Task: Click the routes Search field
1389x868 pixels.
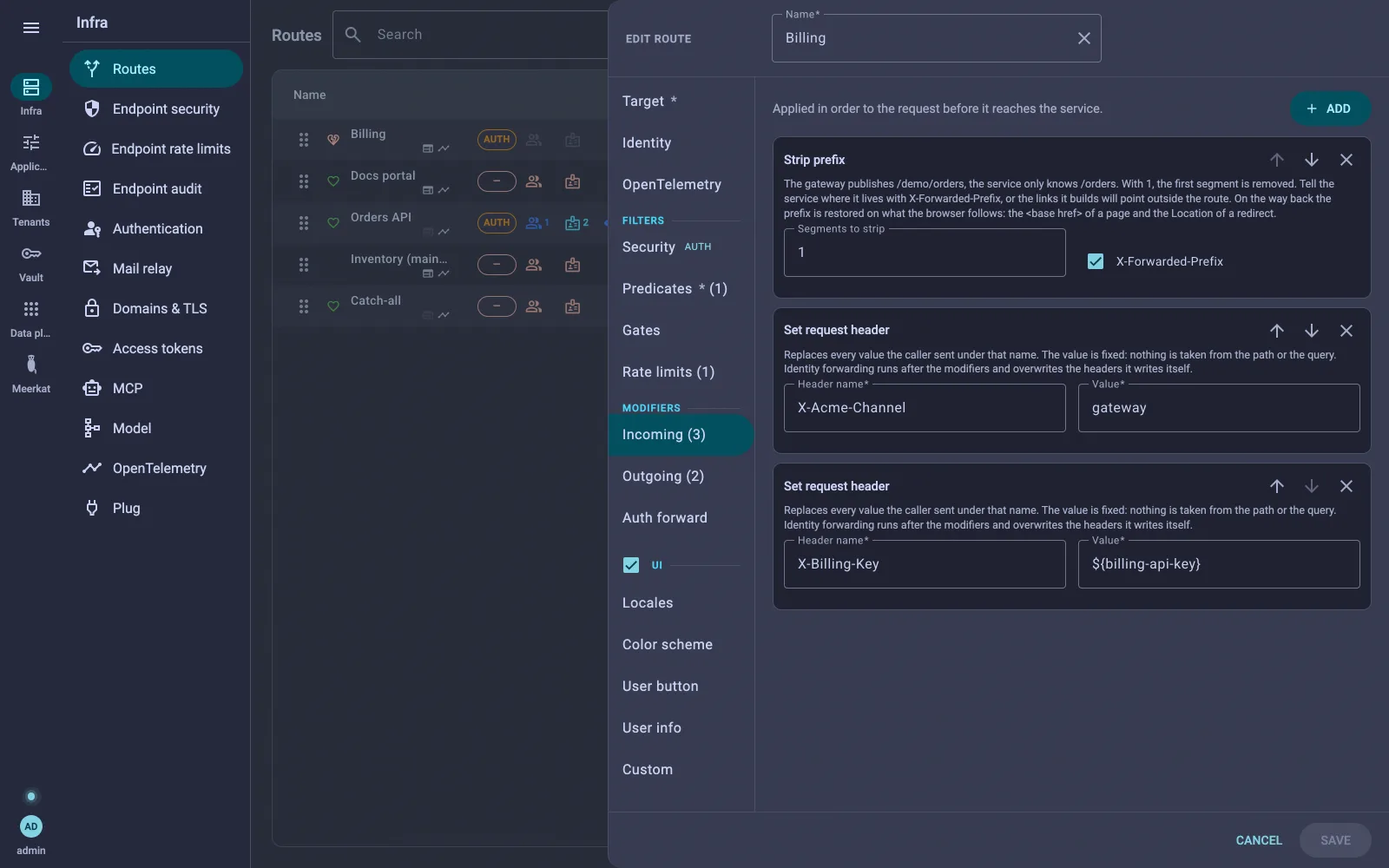Action: [x=471, y=35]
